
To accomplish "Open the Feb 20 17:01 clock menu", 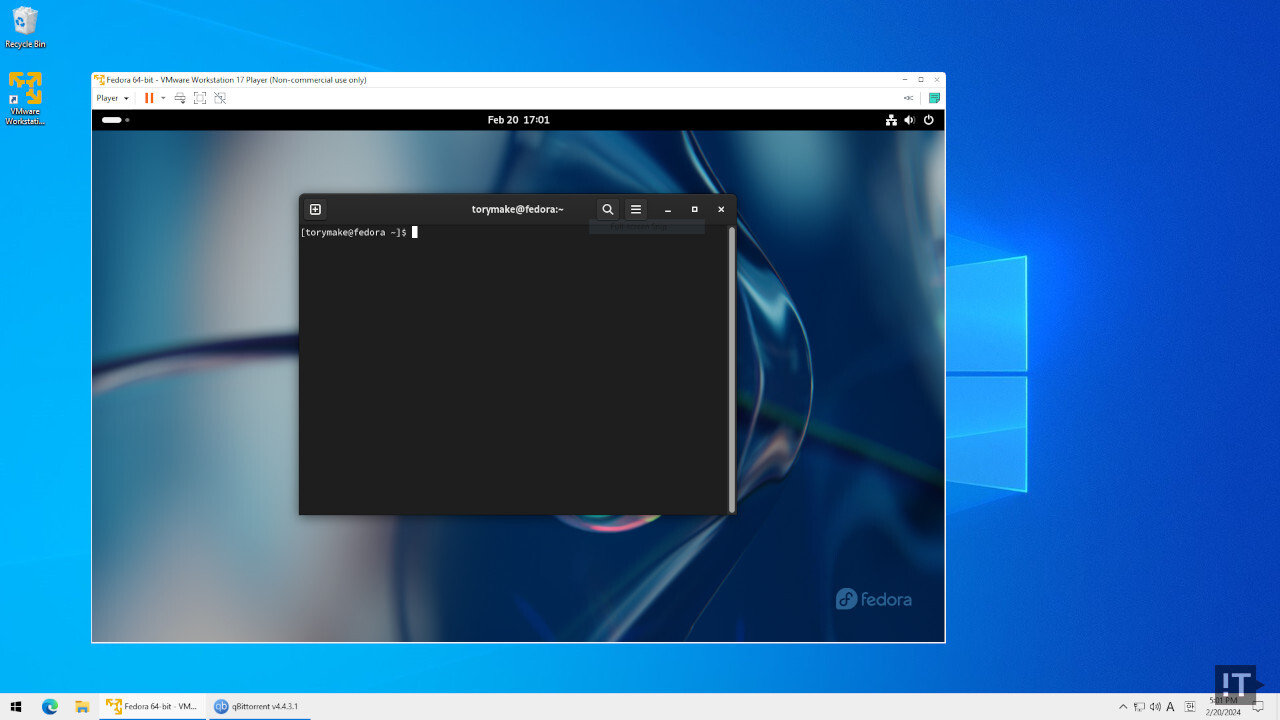I will [518, 120].
